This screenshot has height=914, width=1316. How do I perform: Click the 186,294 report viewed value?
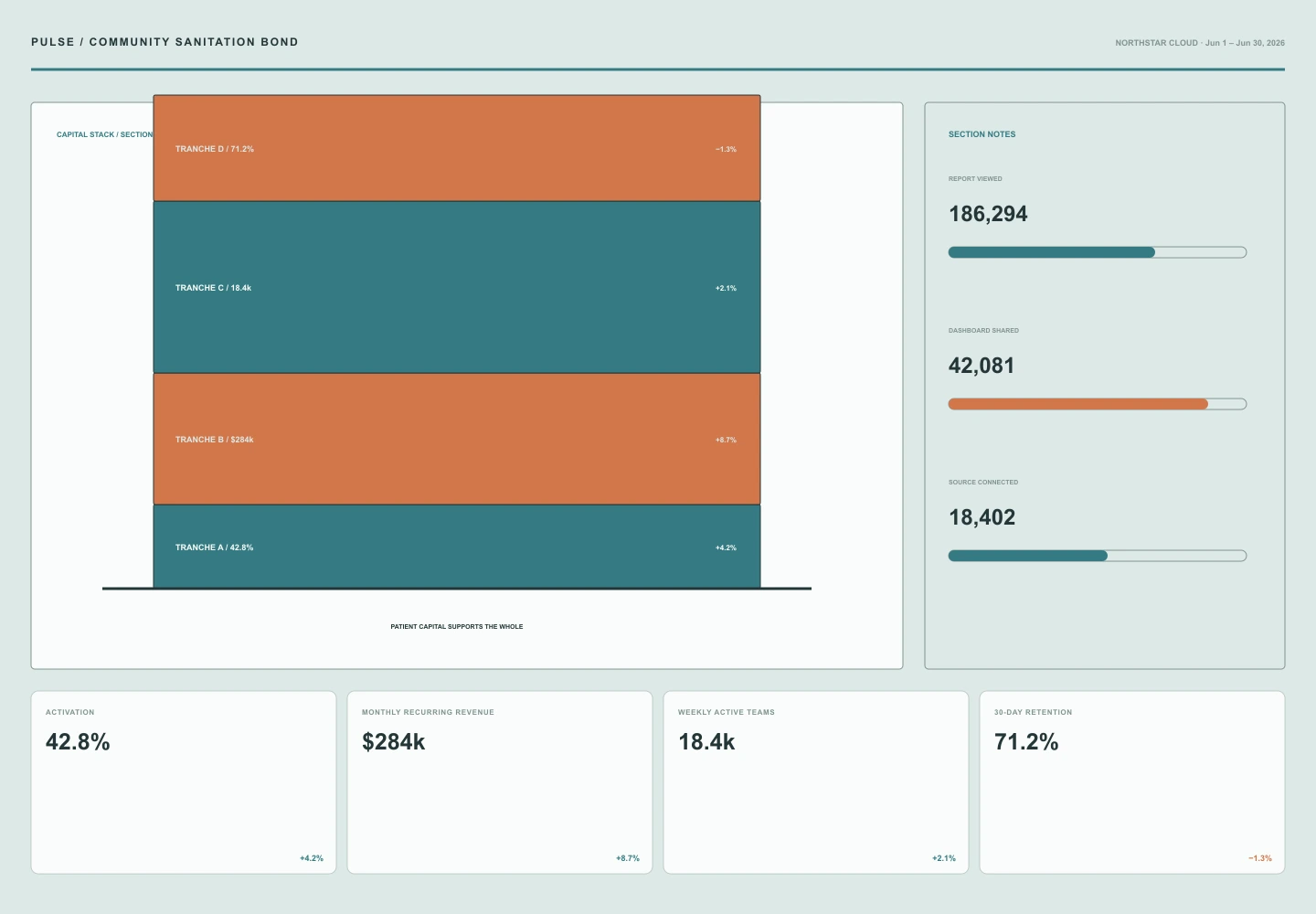click(x=988, y=214)
